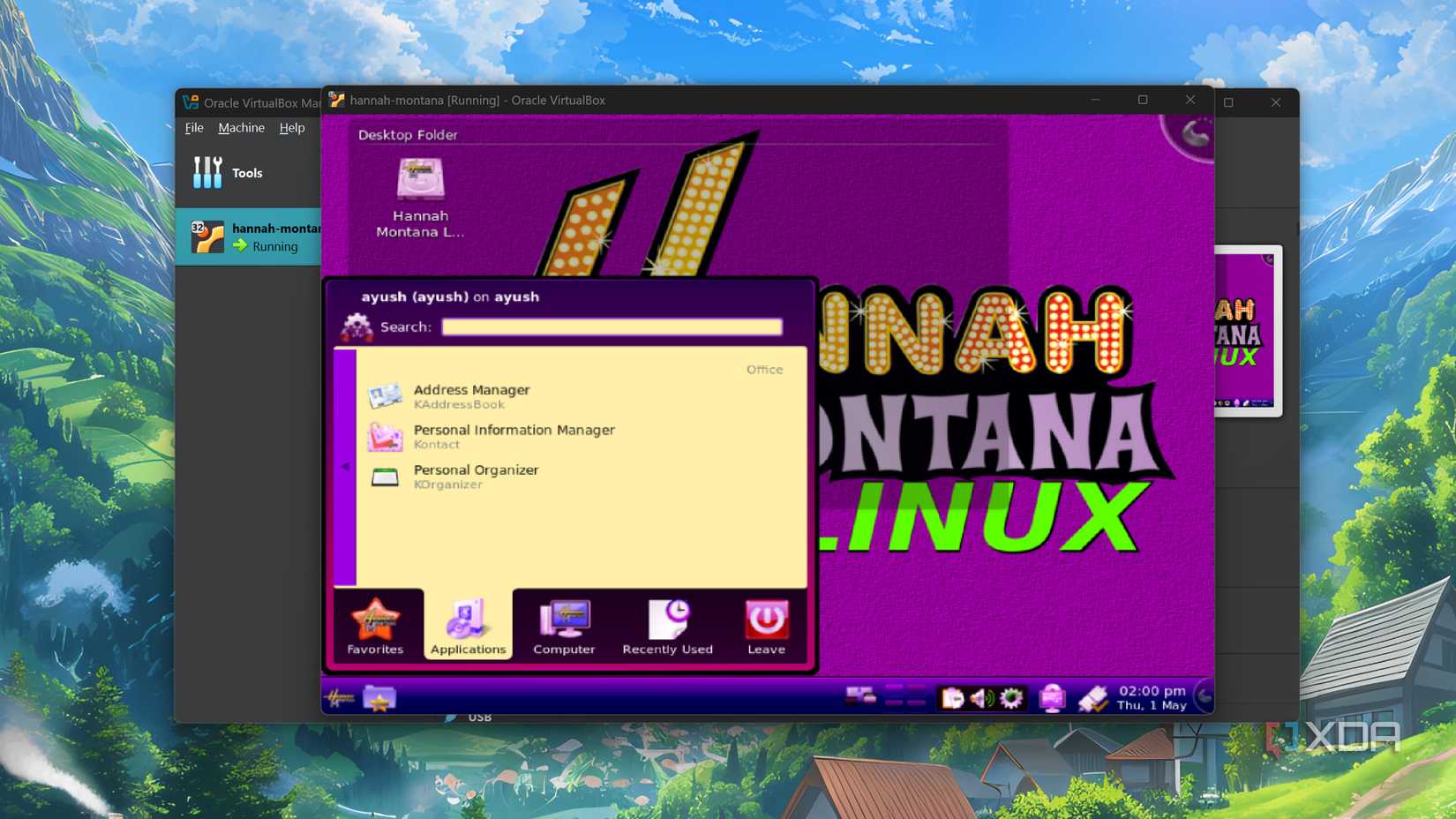Open the gear settings icon in system tray
Screen dimensions: 1456x819
(1010, 697)
